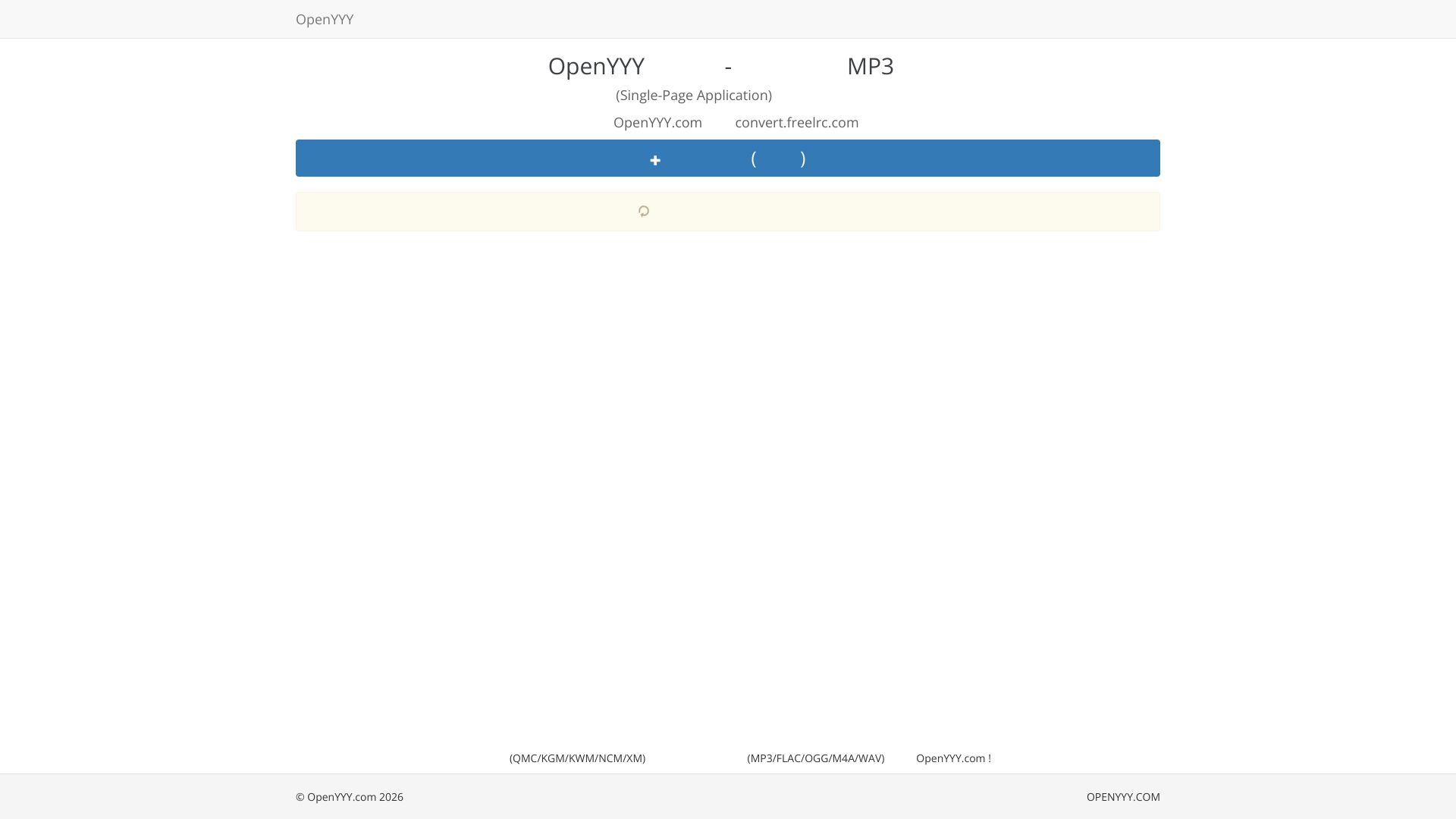Open the OpenYYY.com link below the title

(657, 123)
